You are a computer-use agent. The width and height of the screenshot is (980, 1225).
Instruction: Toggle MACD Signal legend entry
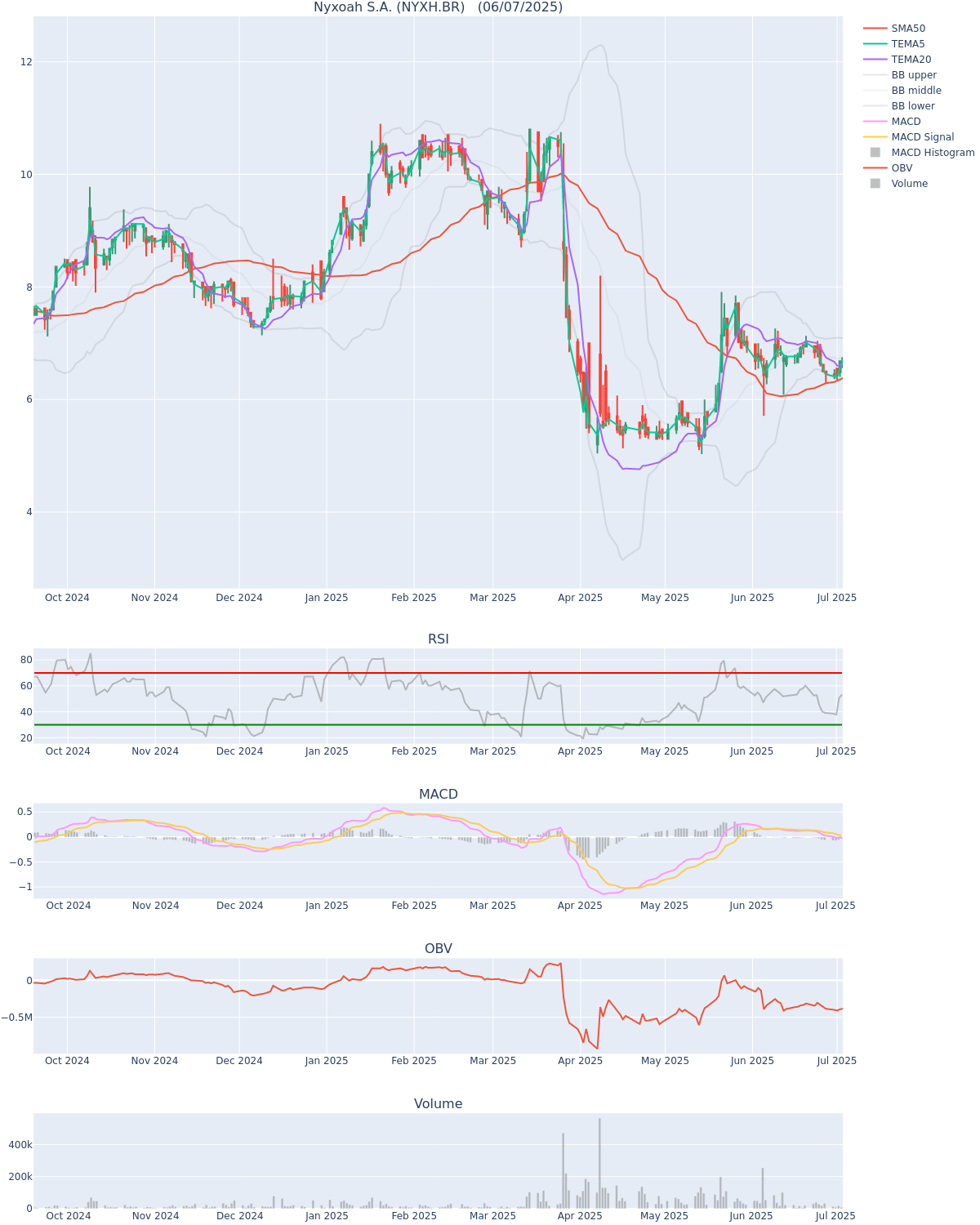pos(908,137)
